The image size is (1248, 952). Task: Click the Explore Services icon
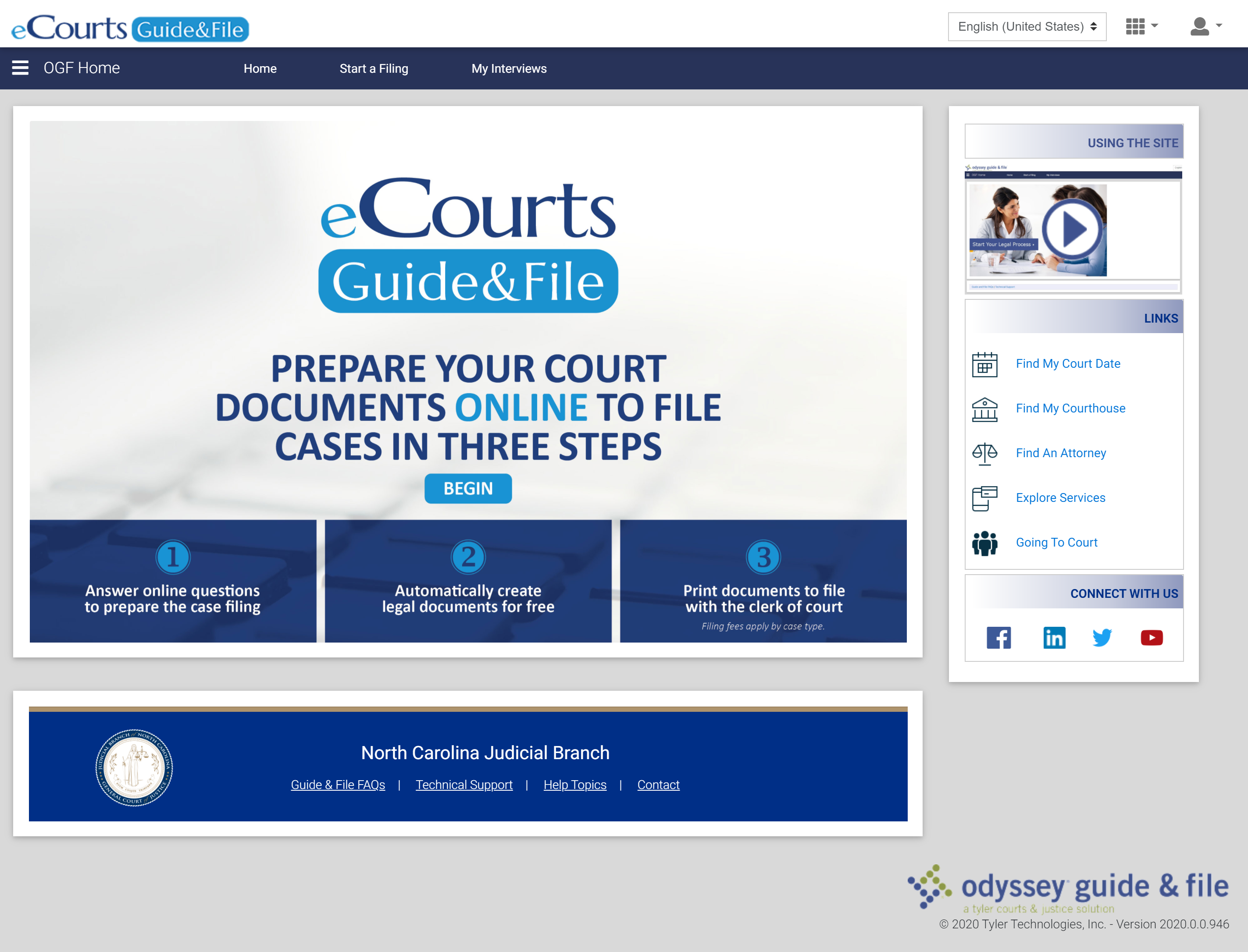[984, 497]
